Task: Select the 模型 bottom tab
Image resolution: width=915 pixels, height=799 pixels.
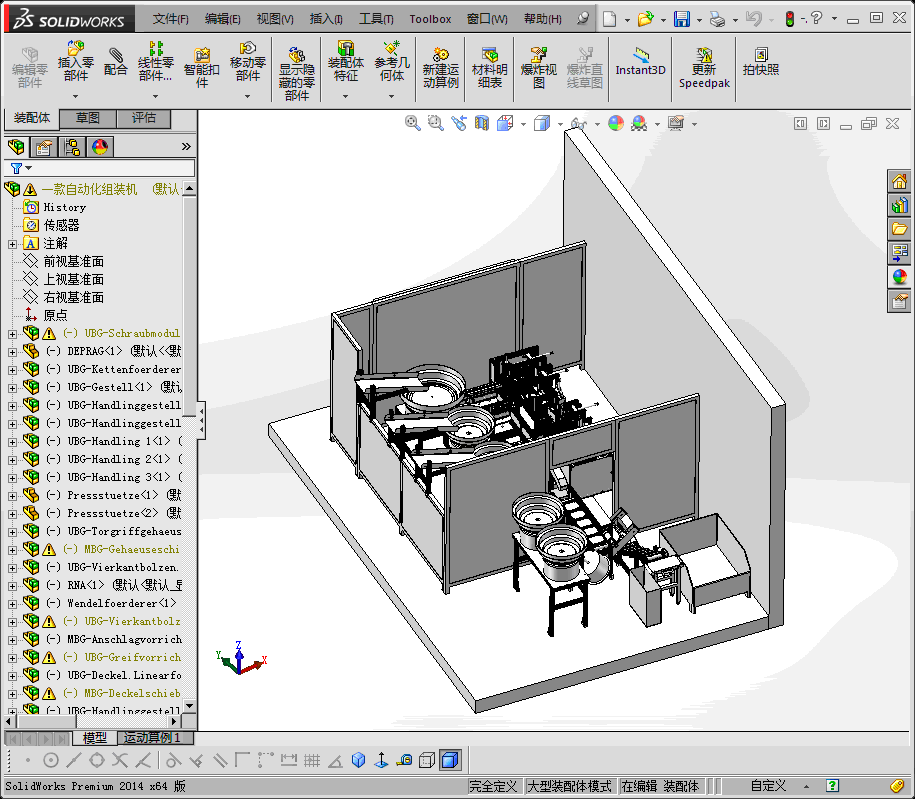Action: tap(95, 738)
